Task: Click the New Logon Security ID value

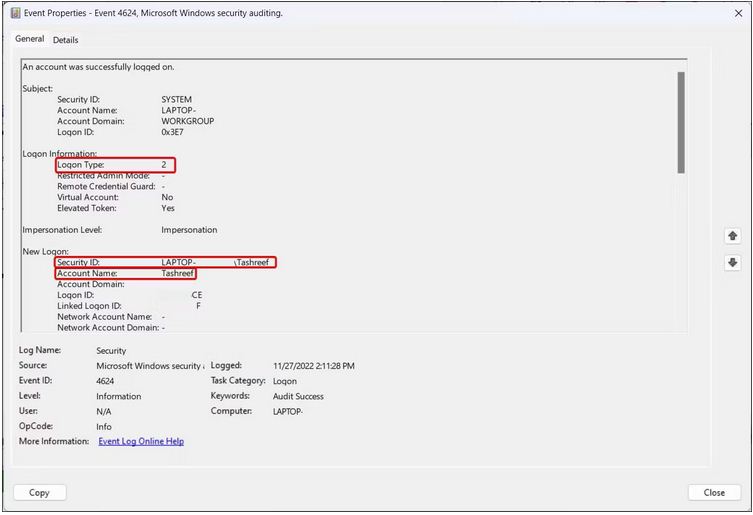Action: (215, 262)
